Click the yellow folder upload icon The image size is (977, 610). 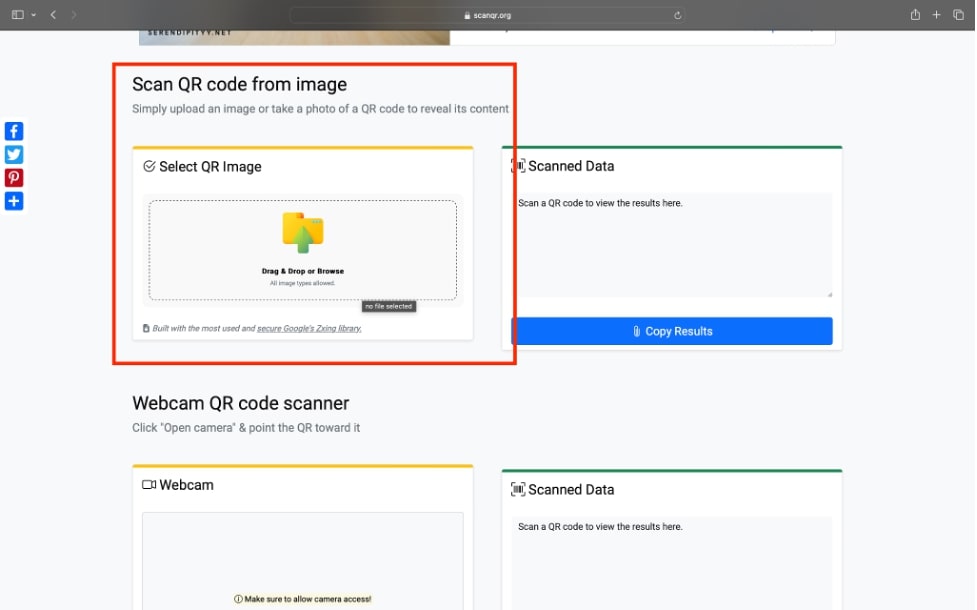coord(302,233)
